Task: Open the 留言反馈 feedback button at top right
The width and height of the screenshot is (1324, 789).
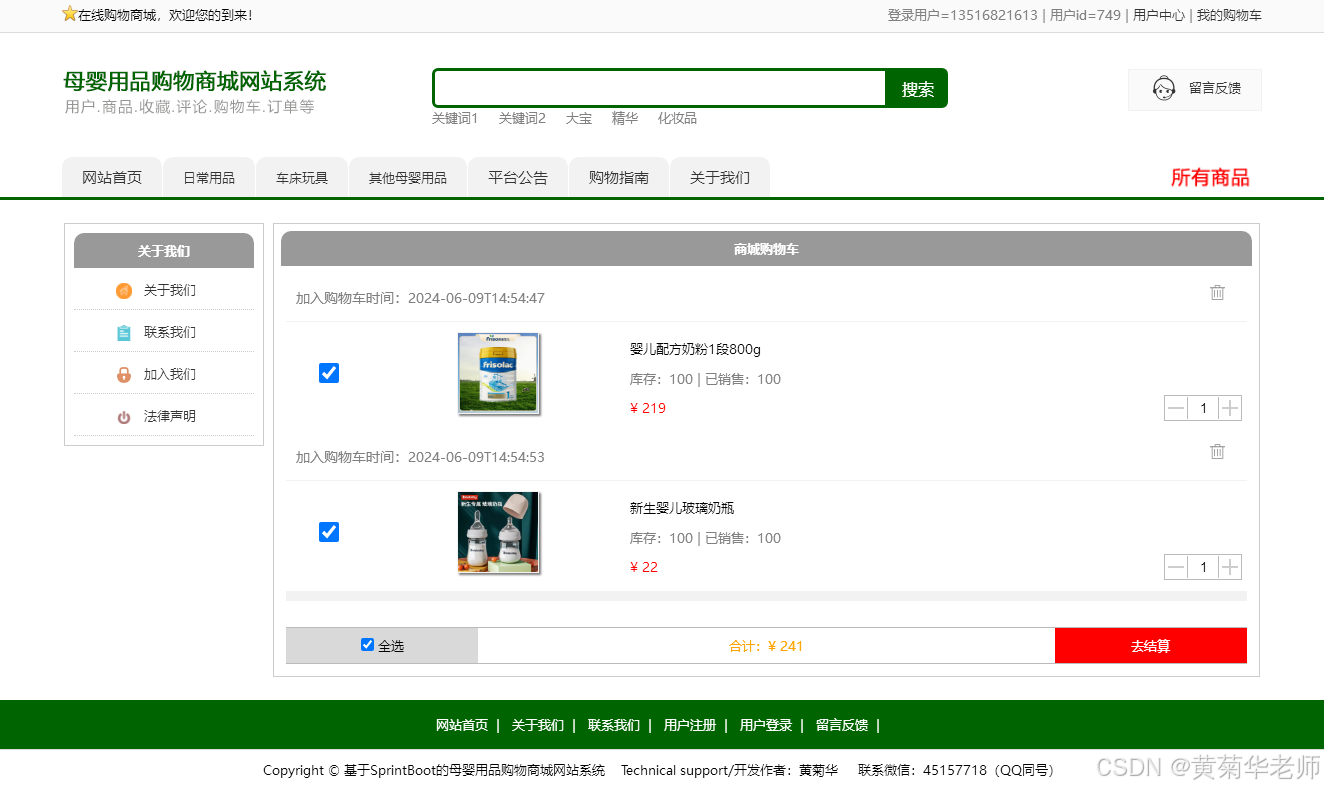Action: click(1195, 89)
